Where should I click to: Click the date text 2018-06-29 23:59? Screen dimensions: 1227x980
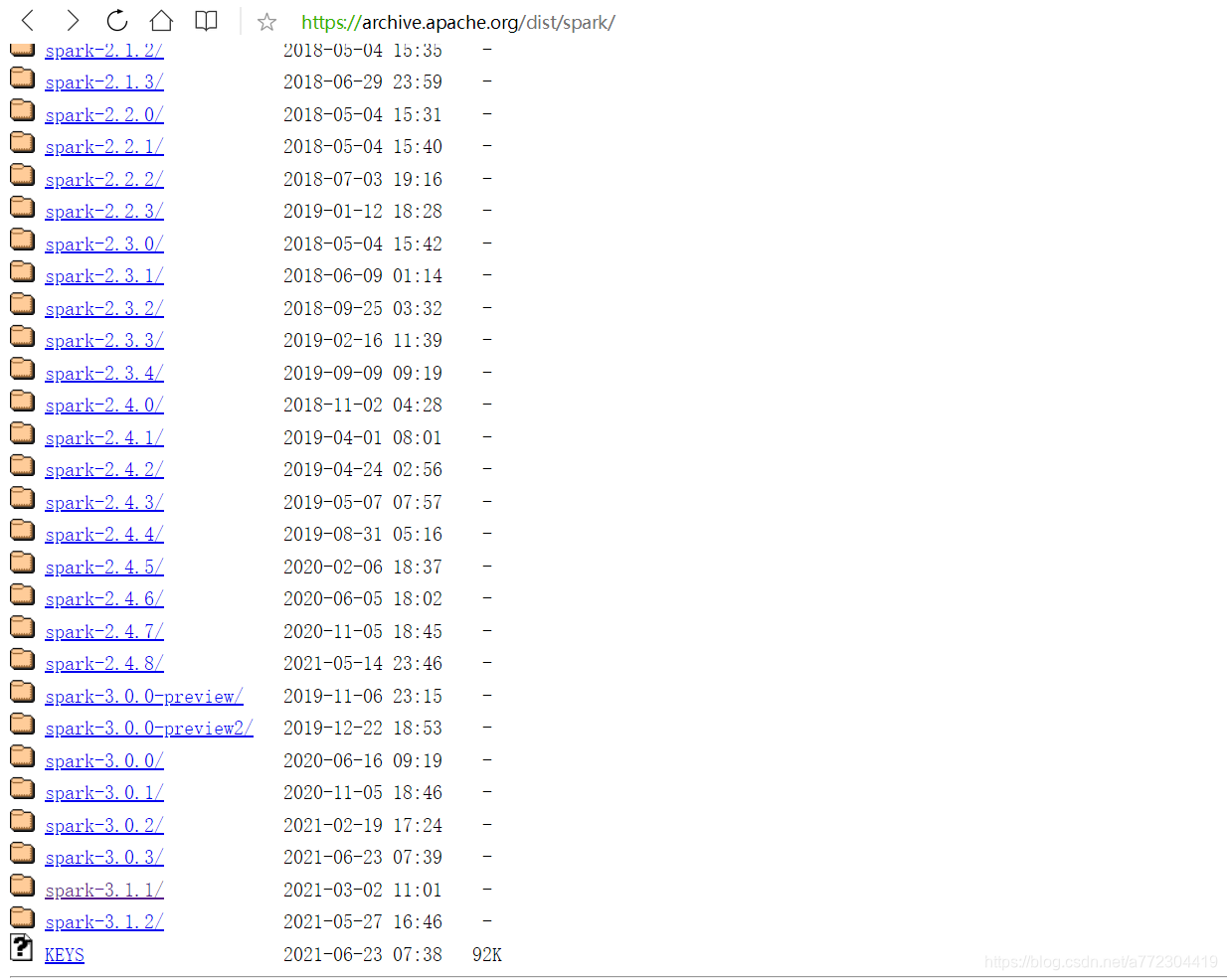(363, 82)
